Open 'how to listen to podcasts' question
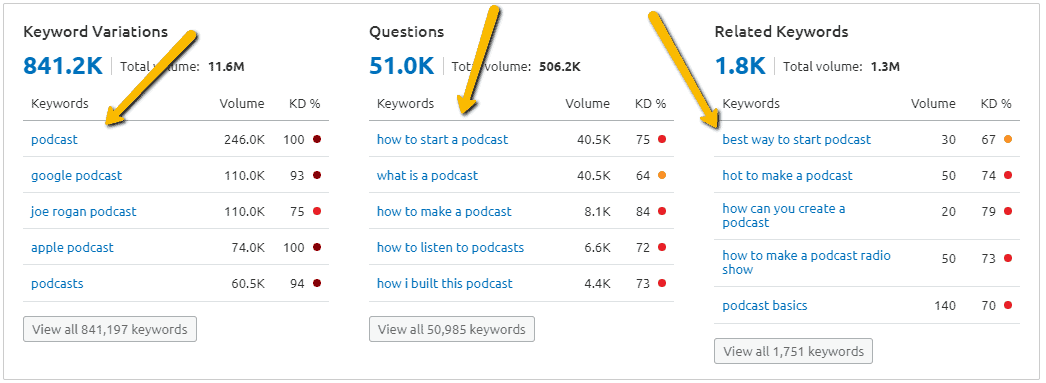Screen dimensions: 1046x383 tap(450, 248)
